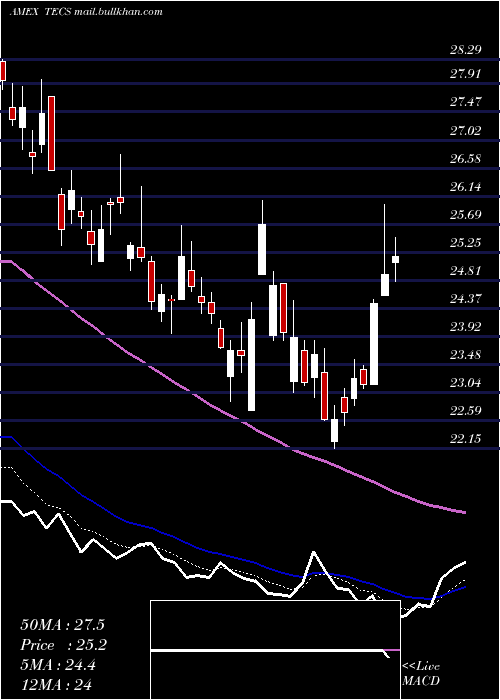Click the Price : 25.2 readout
This screenshot has height=700, width=500.
click(64, 645)
